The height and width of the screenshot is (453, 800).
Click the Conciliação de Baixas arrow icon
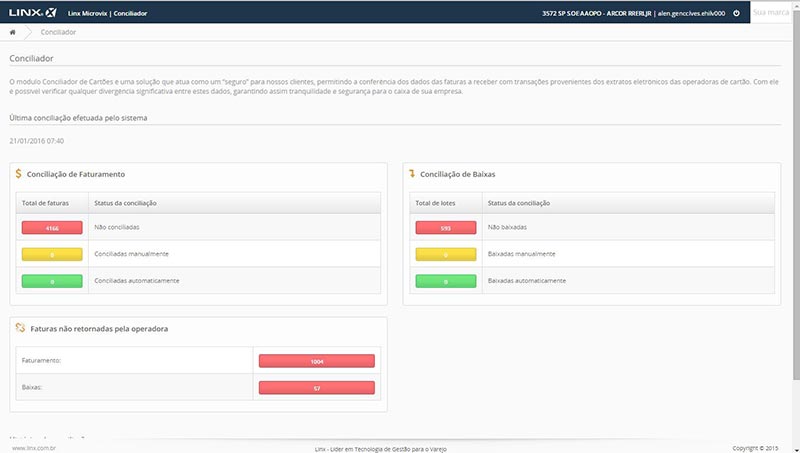(x=411, y=173)
